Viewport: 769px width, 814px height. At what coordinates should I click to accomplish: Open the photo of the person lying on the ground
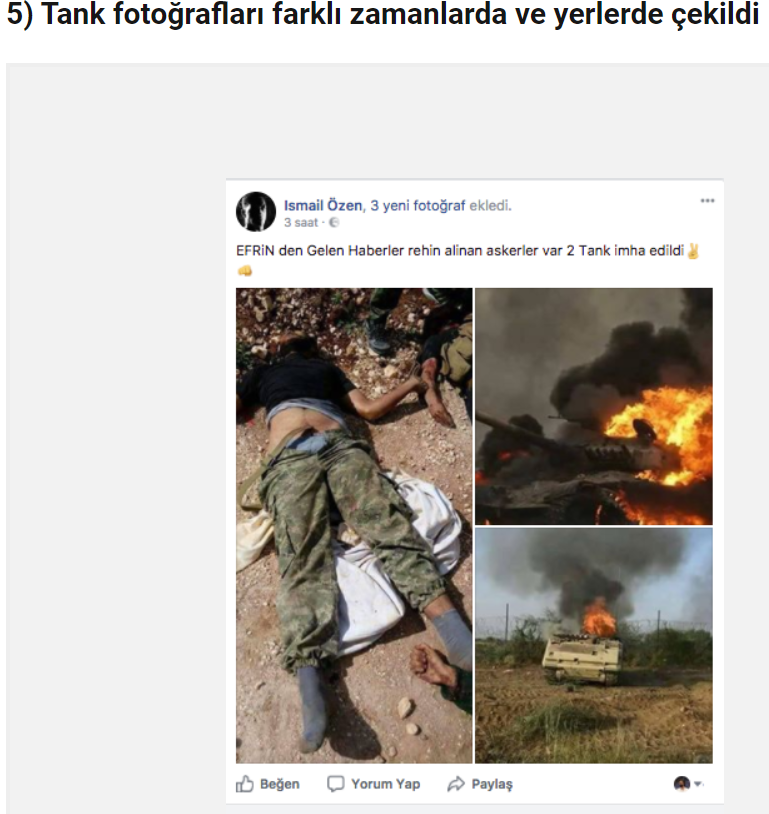354,525
